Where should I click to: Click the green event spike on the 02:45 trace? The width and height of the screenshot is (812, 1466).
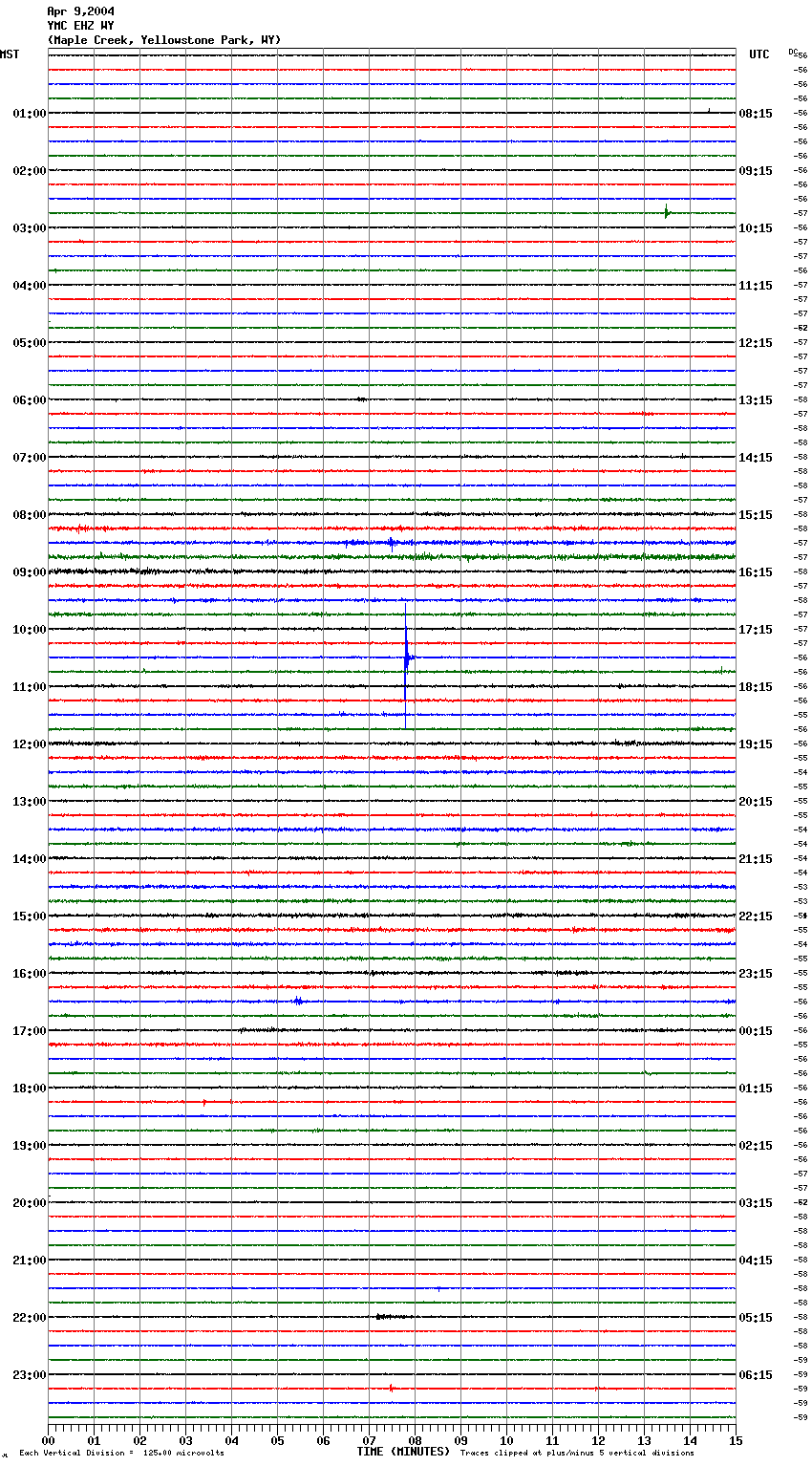tap(667, 212)
